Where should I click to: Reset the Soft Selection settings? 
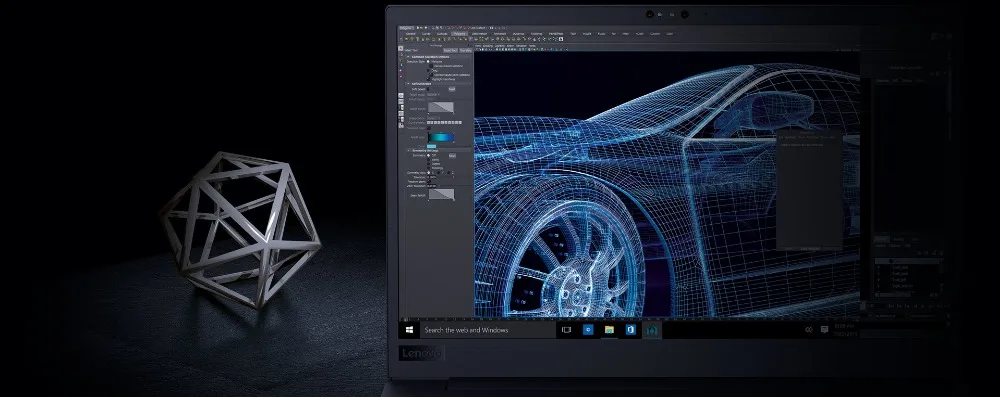pyautogui.click(x=452, y=89)
